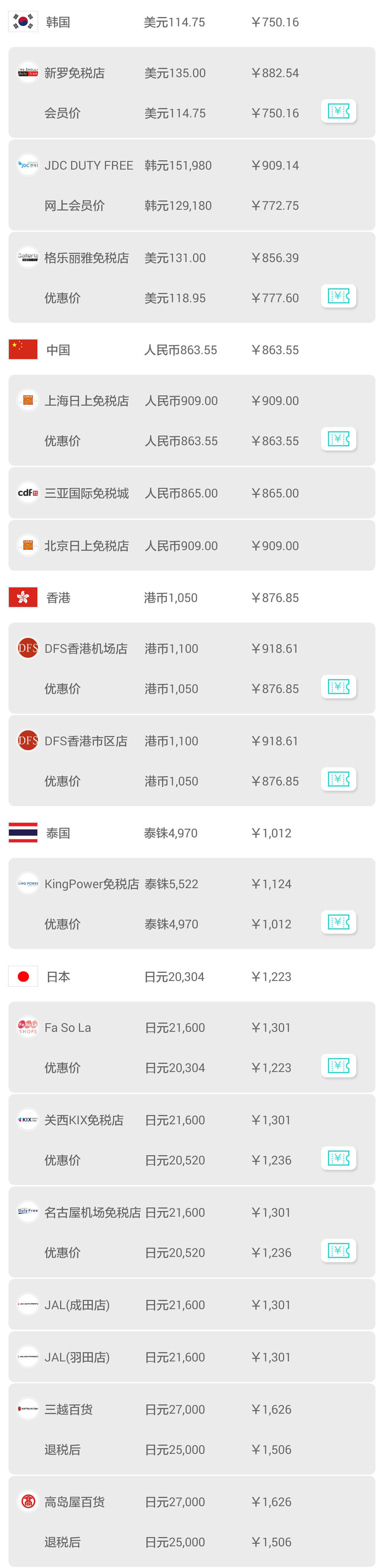Open the coupon next to 格乐丽雅优惠价
The width and height of the screenshot is (384, 1568).
338,296
